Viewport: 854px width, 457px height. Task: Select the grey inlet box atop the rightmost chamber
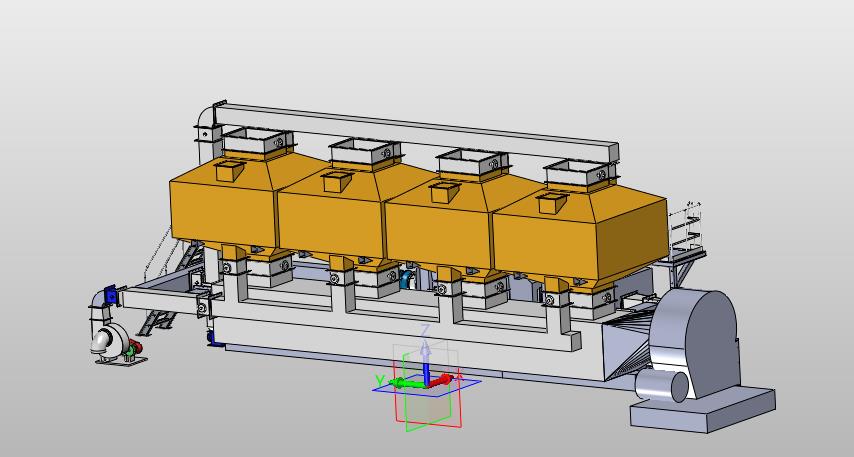[x=580, y=173]
